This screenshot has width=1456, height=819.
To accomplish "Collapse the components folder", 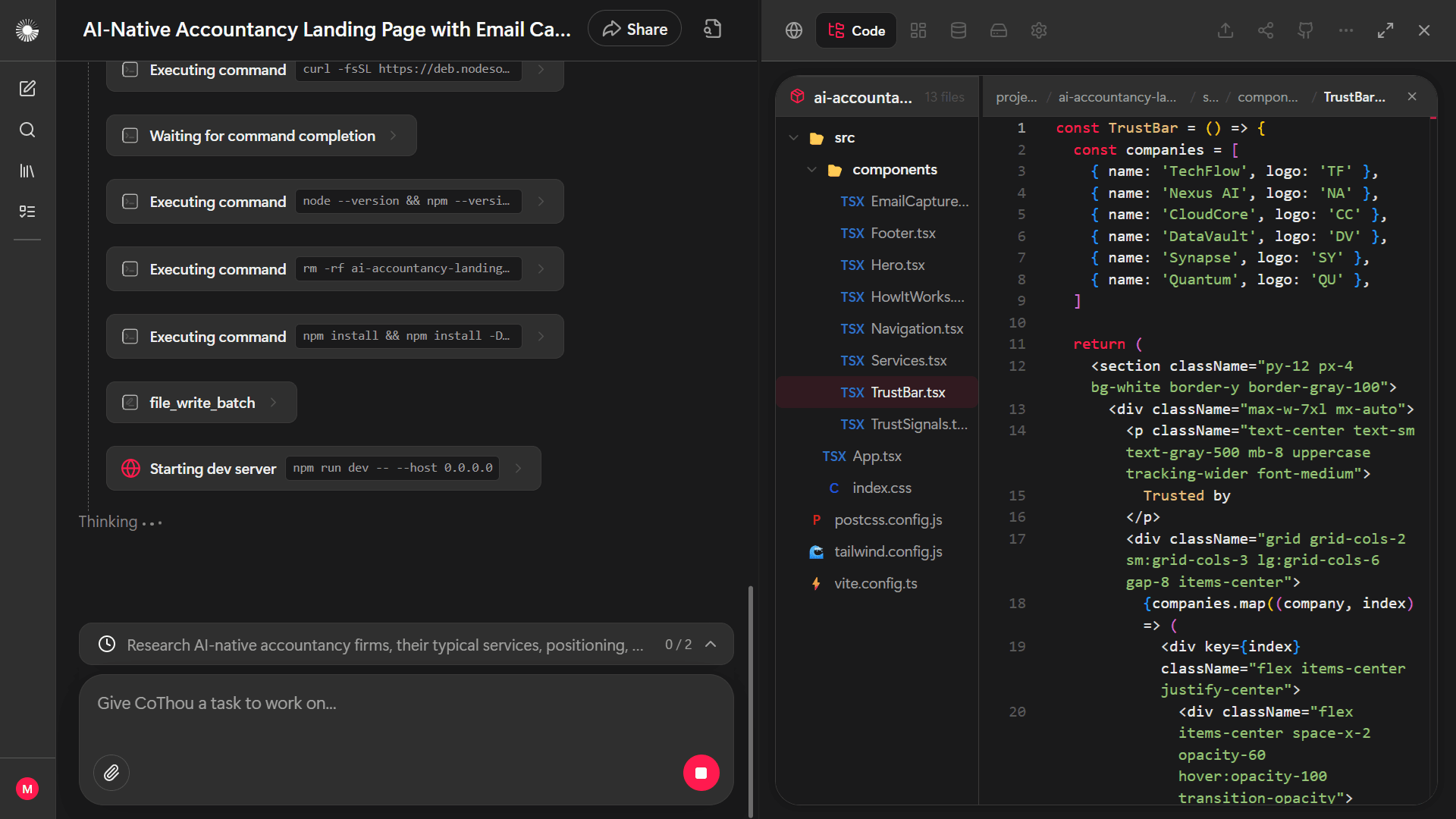I will click(x=812, y=169).
